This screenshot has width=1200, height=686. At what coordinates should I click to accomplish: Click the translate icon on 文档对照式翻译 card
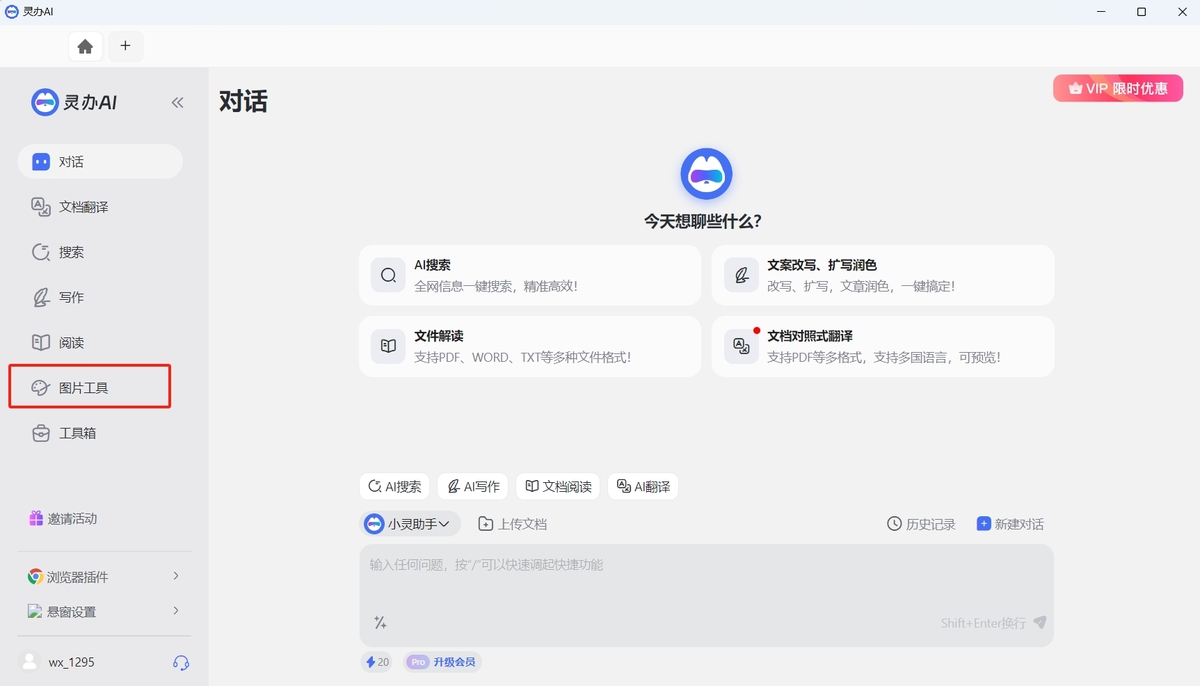[741, 346]
